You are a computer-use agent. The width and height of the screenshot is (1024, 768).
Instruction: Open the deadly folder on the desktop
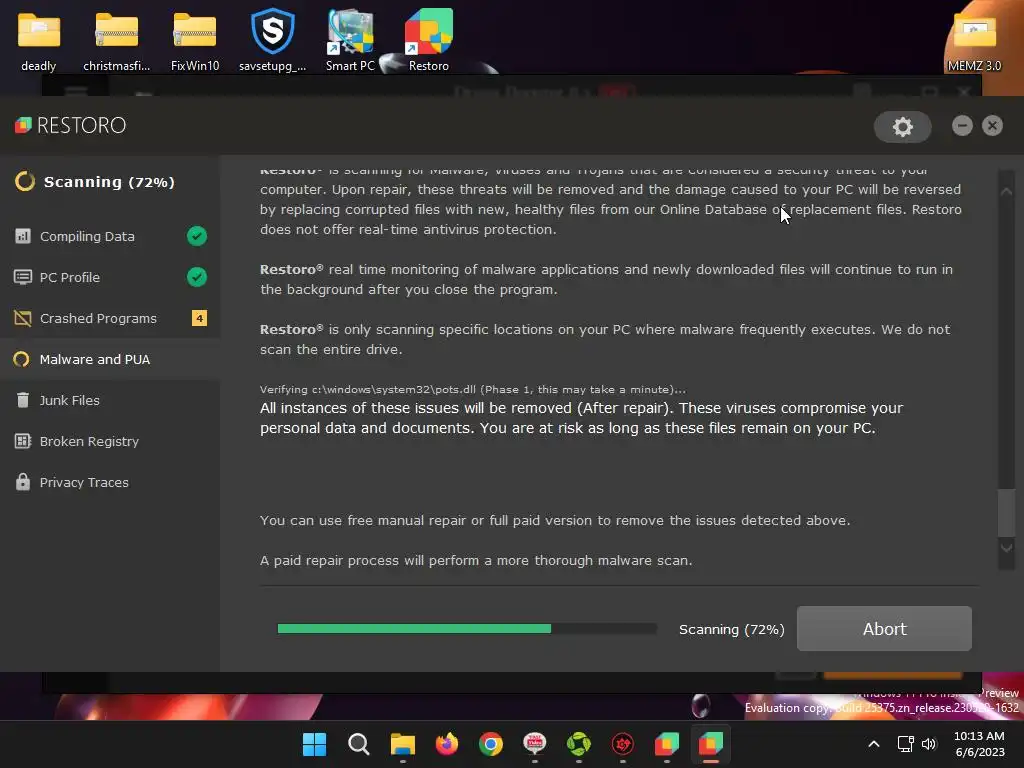point(39,41)
